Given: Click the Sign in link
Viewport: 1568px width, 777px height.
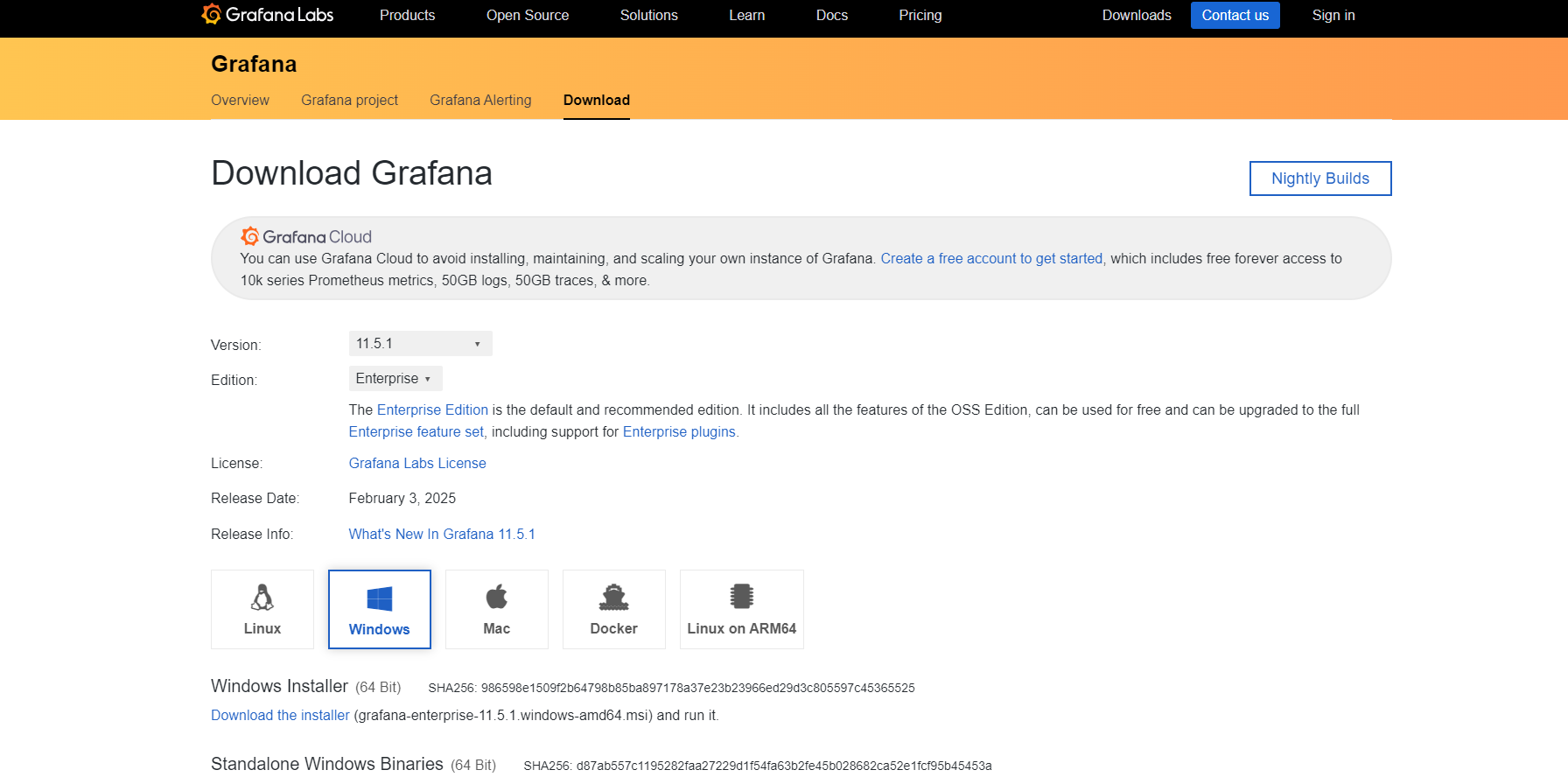Looking at the screenshot, I should point(1333,15).
